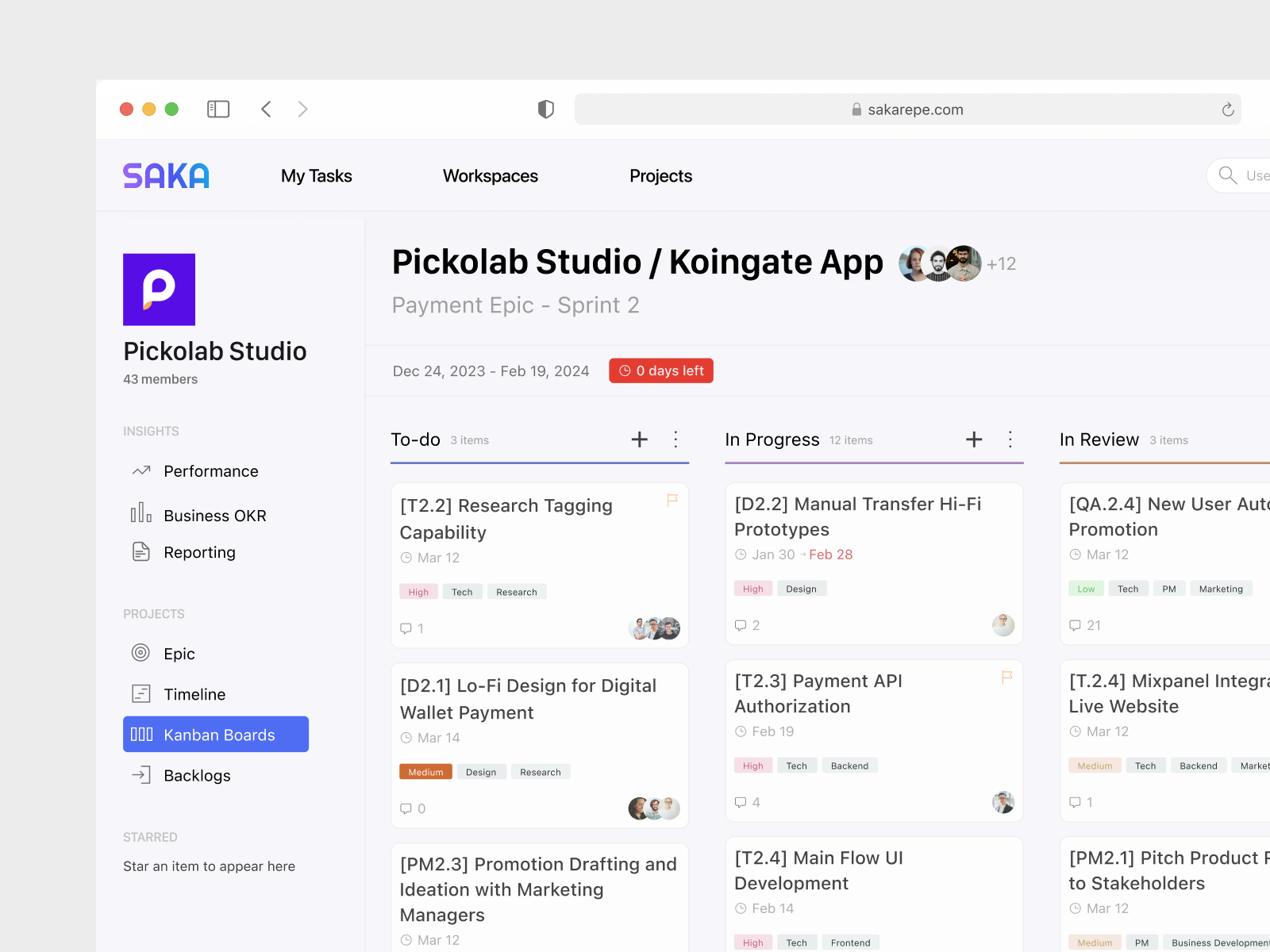1270x952 pixels.
Task: Add a new card to In Progress column
Action: [x=974, y=440]
